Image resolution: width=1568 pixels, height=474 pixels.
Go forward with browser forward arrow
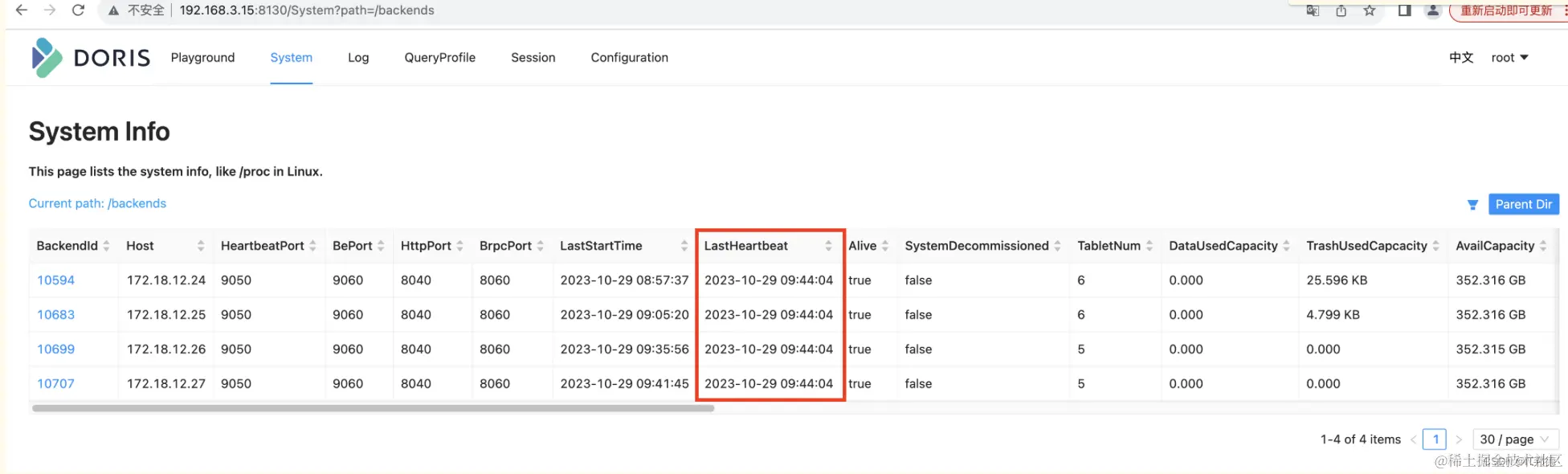[50, 10]
